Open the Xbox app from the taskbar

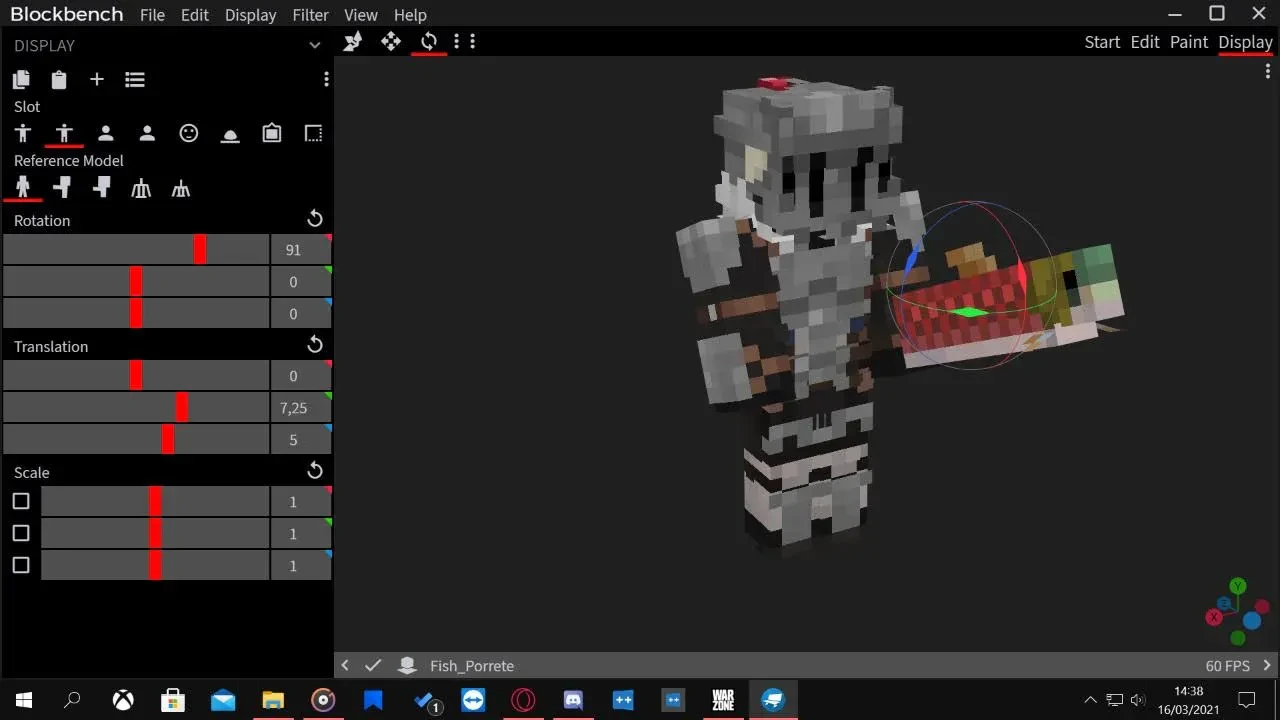pos(123,700)
